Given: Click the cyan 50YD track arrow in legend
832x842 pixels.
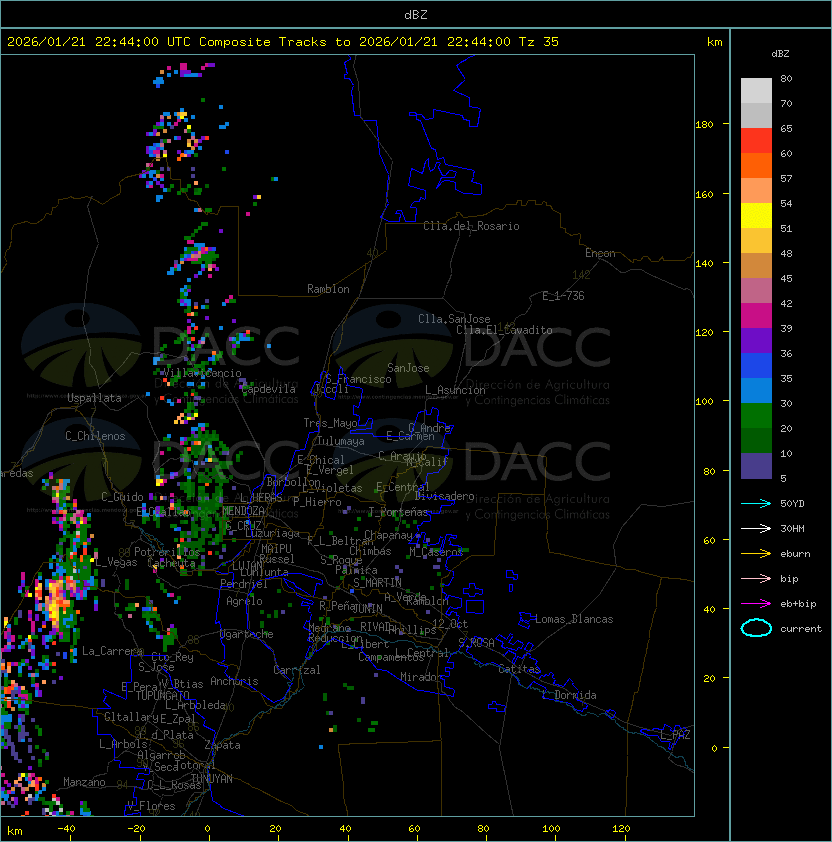Looking at the screenshot, I should 756,504.
